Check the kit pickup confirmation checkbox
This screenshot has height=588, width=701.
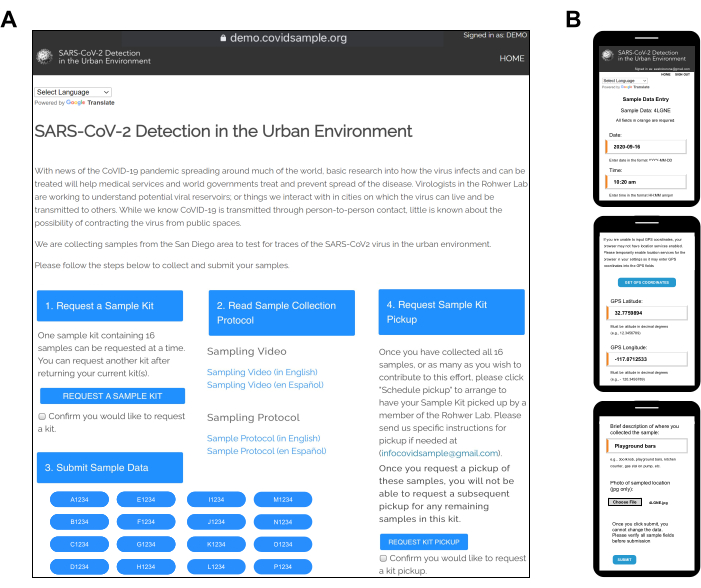coord(383,558)
